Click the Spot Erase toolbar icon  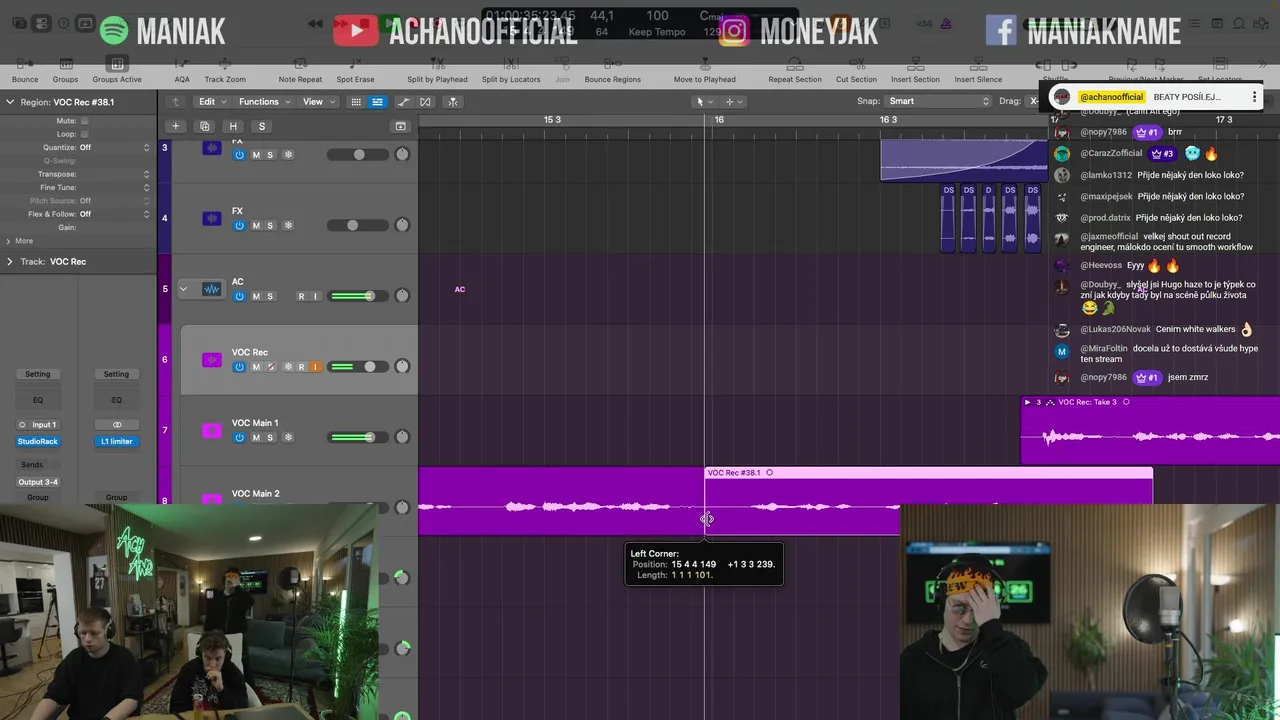coord(355,65)
